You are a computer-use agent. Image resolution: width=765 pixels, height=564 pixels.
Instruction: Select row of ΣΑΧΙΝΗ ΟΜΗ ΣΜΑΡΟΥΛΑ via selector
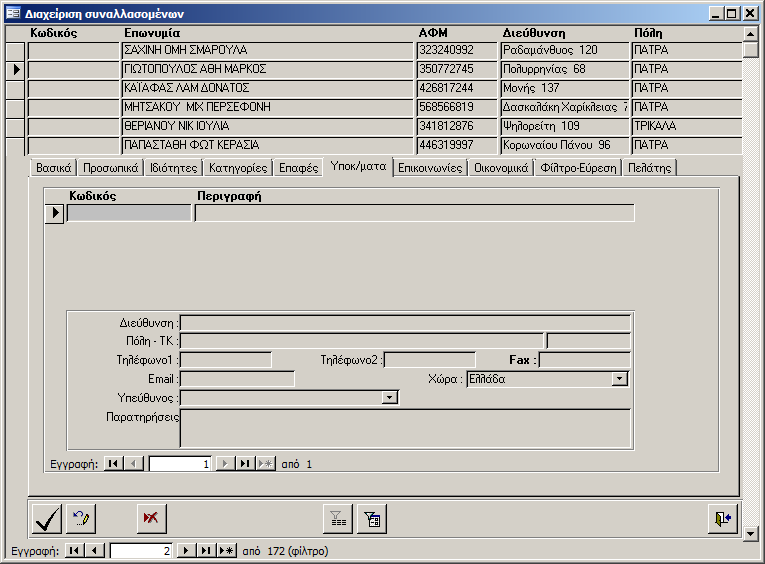pos(15,50)
